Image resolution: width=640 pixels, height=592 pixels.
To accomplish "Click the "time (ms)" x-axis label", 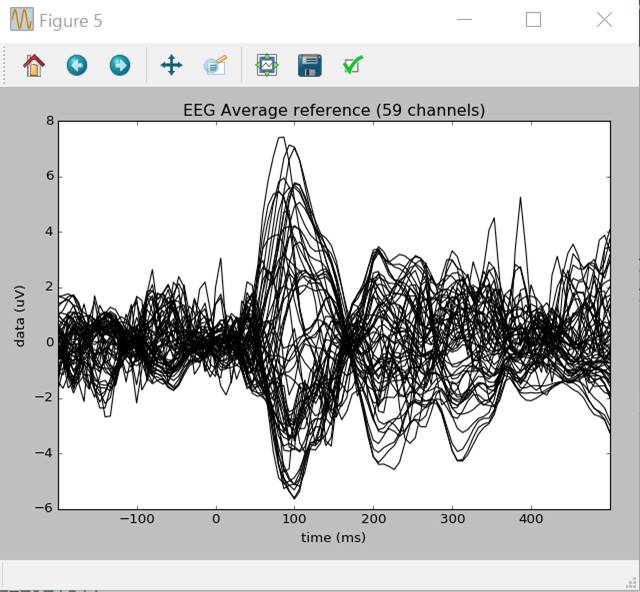I will pos(333,538).
